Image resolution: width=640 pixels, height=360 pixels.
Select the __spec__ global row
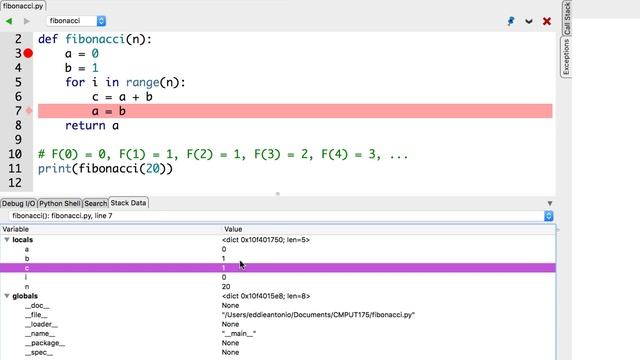pos(278,352)
